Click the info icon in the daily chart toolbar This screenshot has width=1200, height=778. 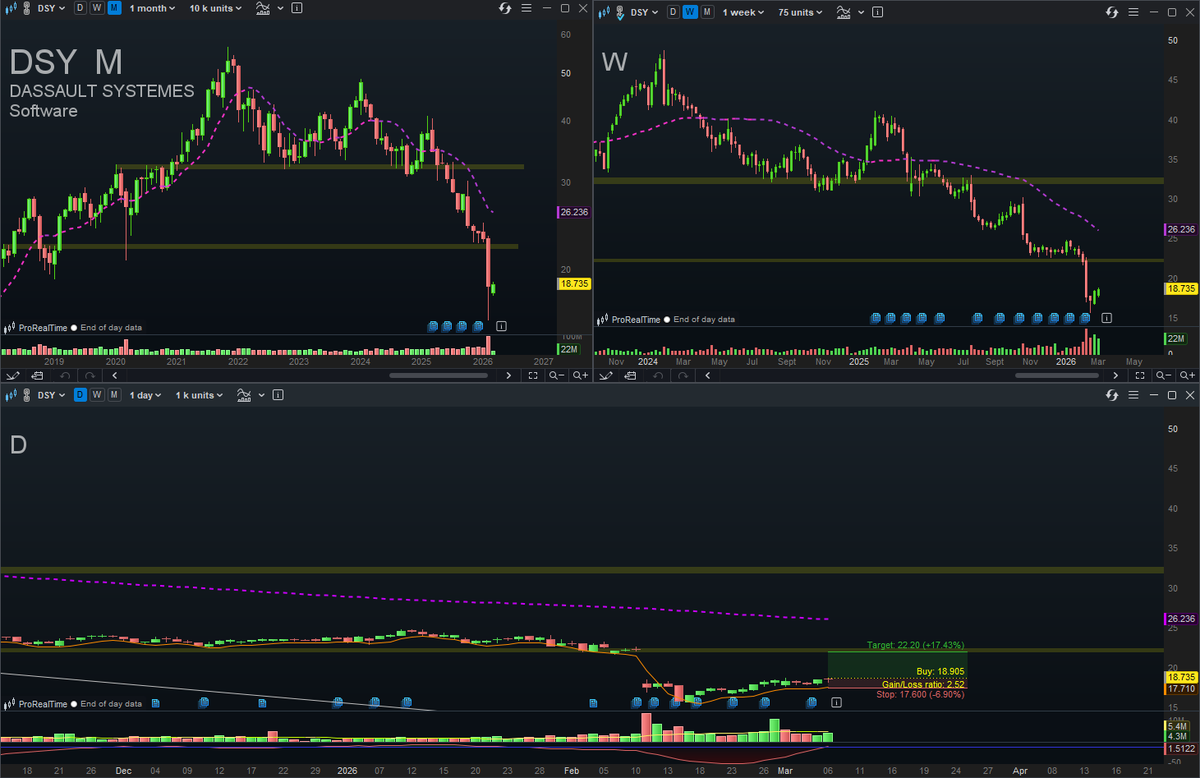click(280, 395)
